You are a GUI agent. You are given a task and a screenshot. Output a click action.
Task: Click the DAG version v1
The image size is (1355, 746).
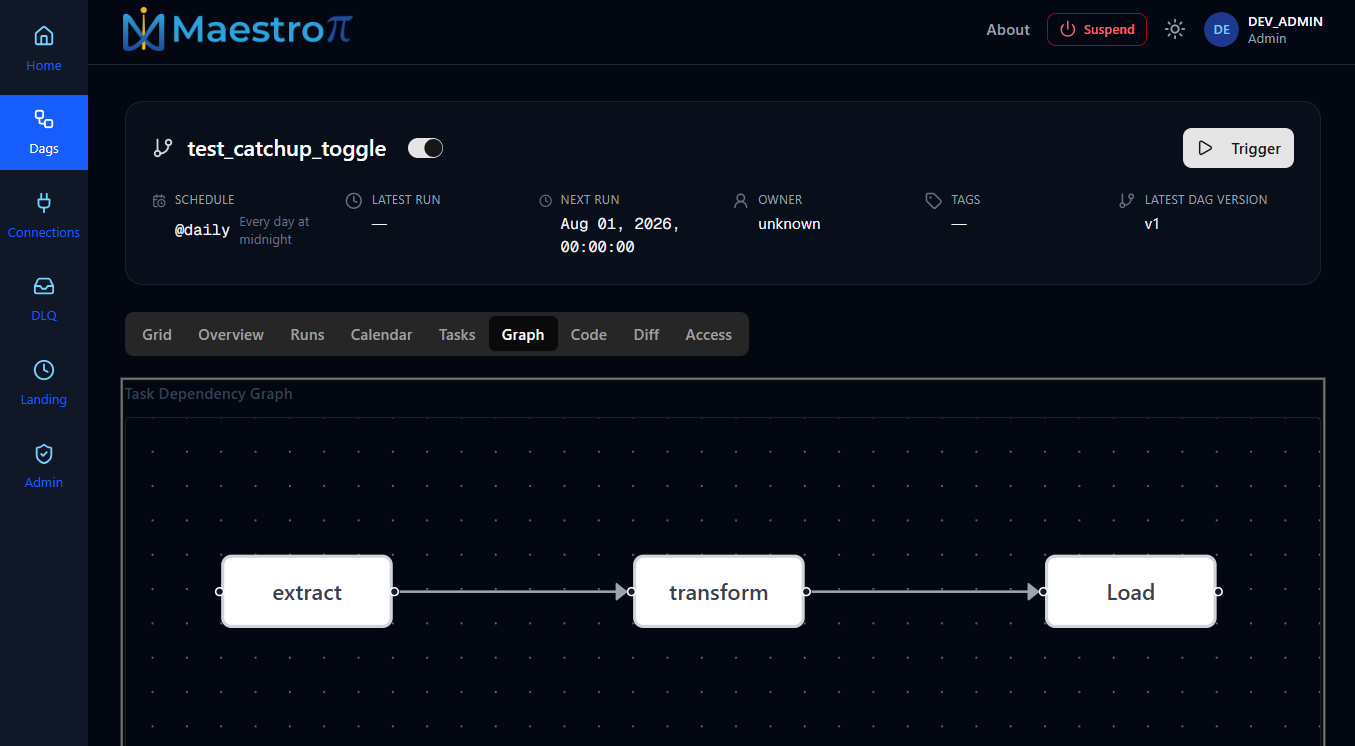1152,224
